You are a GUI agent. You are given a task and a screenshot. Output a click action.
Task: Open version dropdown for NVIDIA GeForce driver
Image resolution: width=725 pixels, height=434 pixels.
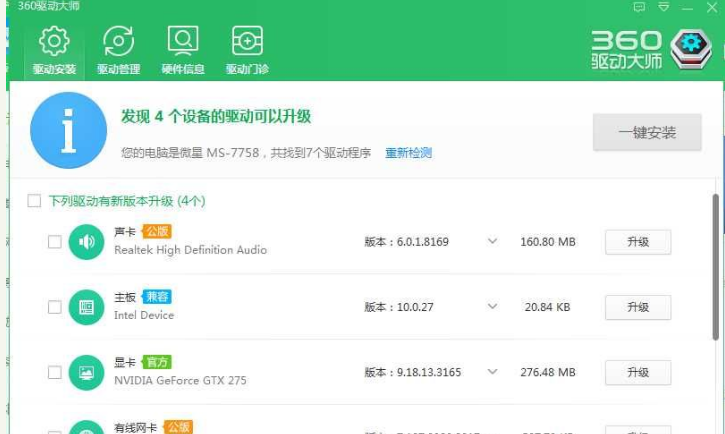click(492, 373)
